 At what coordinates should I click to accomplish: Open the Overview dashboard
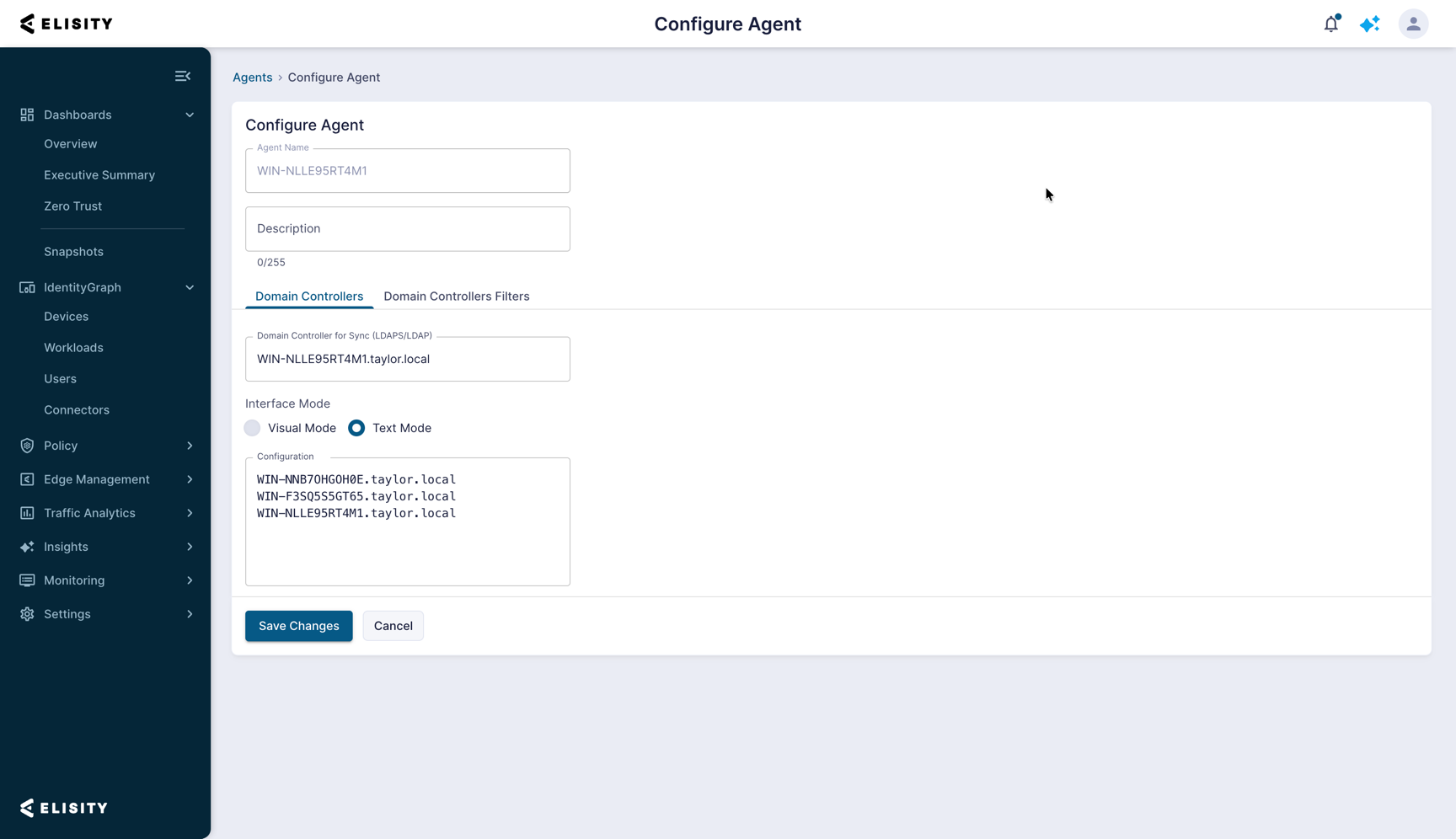[x=71, y=144]
